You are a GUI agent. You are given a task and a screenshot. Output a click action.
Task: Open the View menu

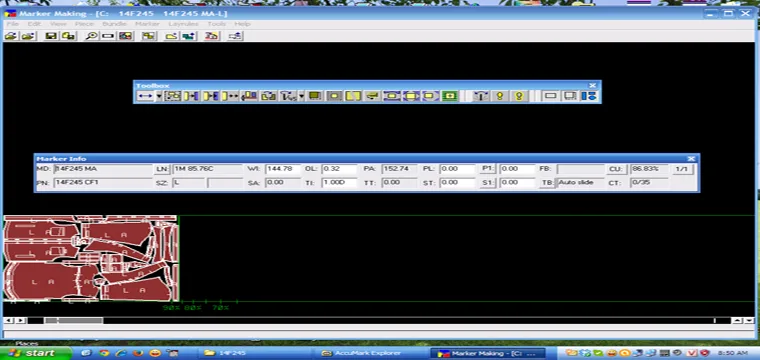pyautogui.click(x=58, y=24)
